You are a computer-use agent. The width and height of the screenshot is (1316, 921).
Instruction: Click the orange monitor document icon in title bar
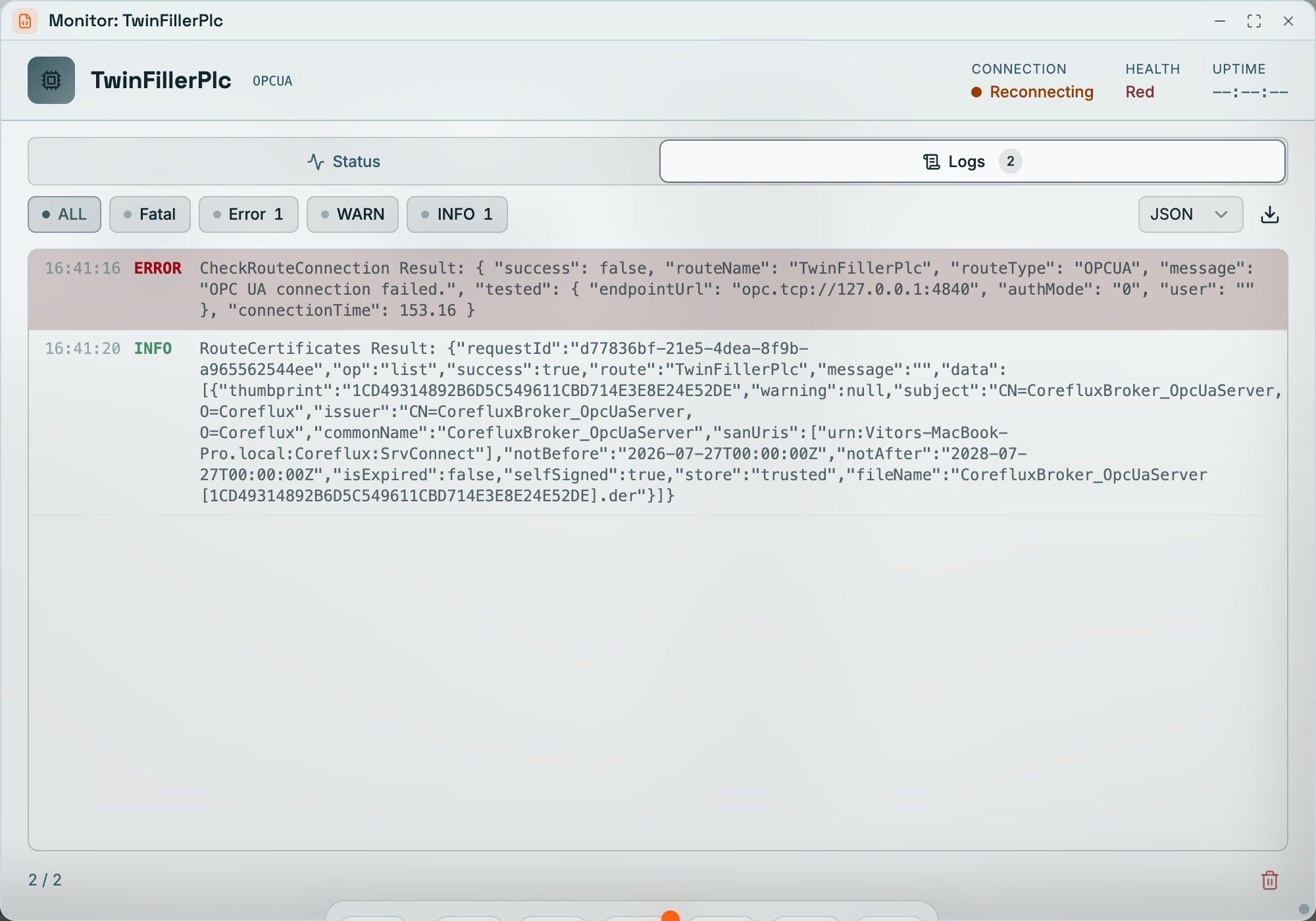[25, 21]
